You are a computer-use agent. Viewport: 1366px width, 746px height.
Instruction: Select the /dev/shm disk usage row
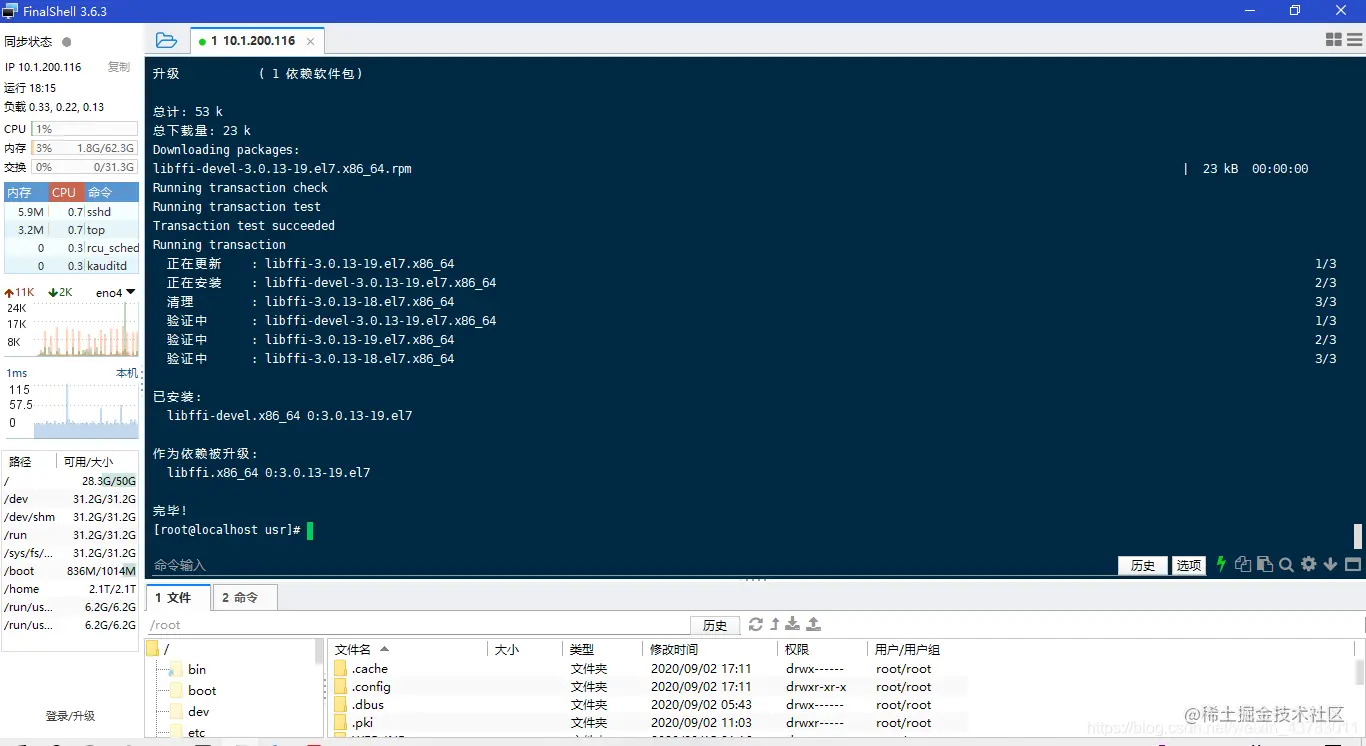[70, 517]
